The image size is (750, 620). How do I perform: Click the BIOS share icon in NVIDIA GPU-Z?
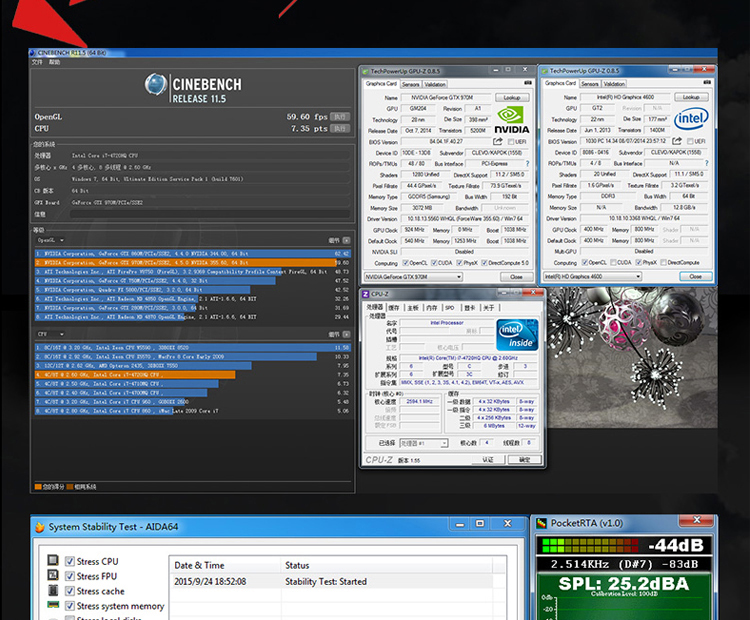click(x=498, y=142)
